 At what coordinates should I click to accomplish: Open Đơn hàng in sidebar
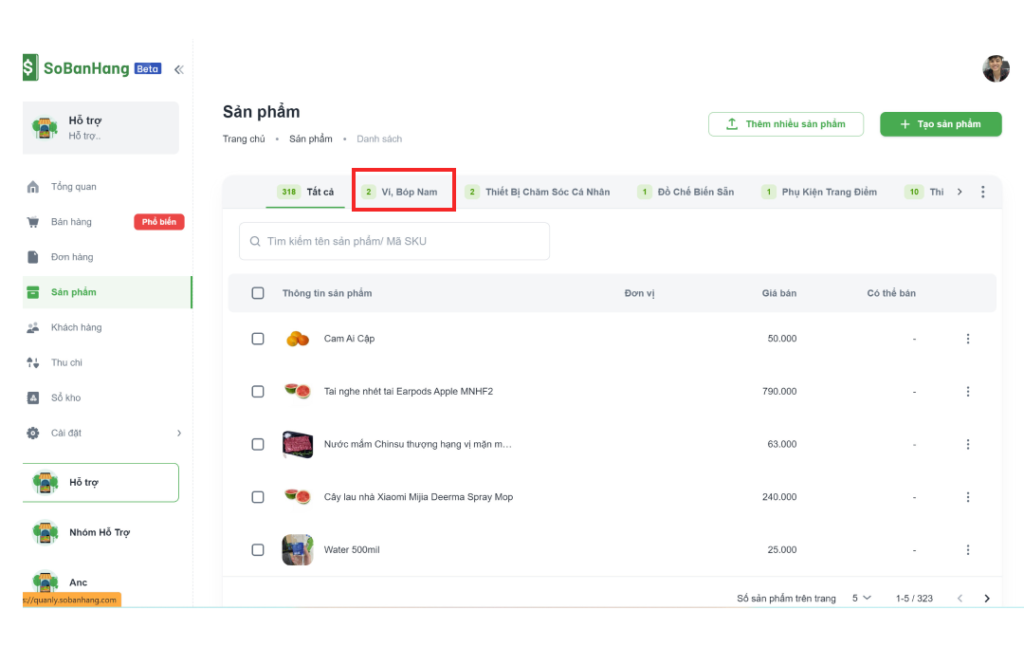71,257
